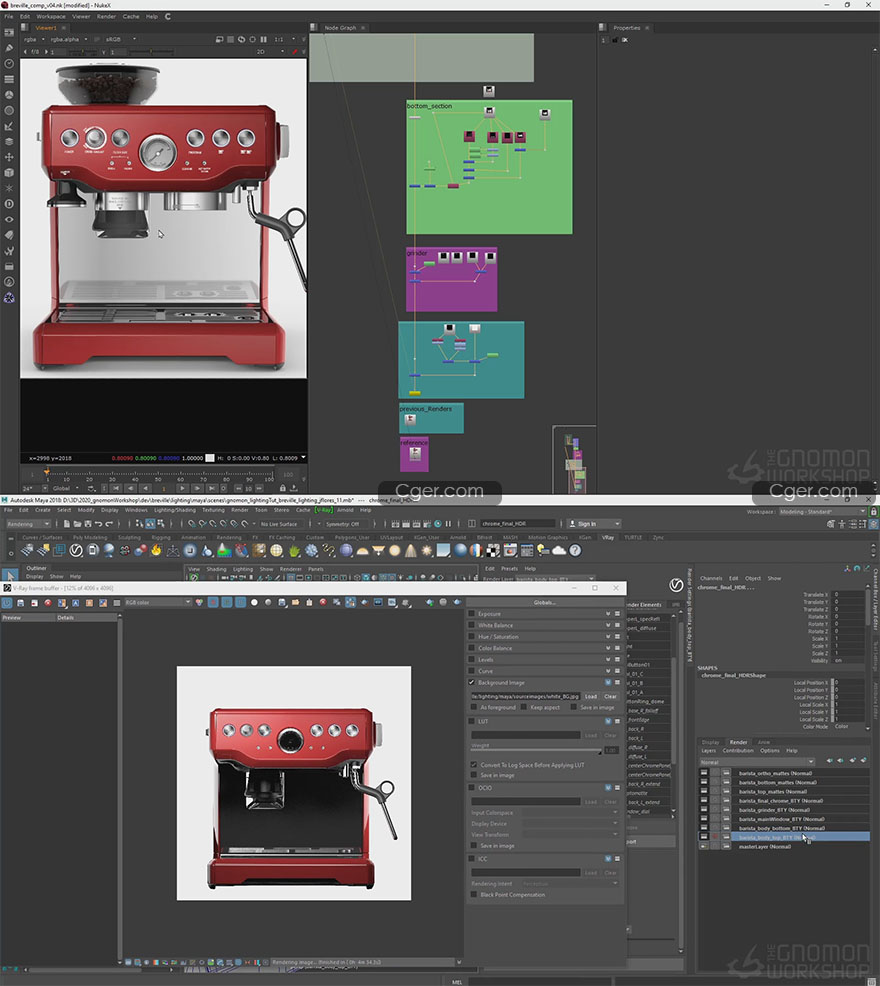880x986 pixels.
Task: Click the sun light icon on Maya's VRay shelf
Action: pyautogui.click(x=427, y=551)
